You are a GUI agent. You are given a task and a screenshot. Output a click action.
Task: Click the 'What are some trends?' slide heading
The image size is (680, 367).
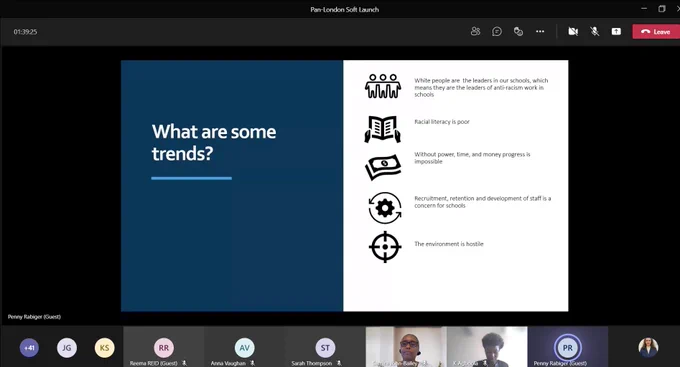point(214,142)
